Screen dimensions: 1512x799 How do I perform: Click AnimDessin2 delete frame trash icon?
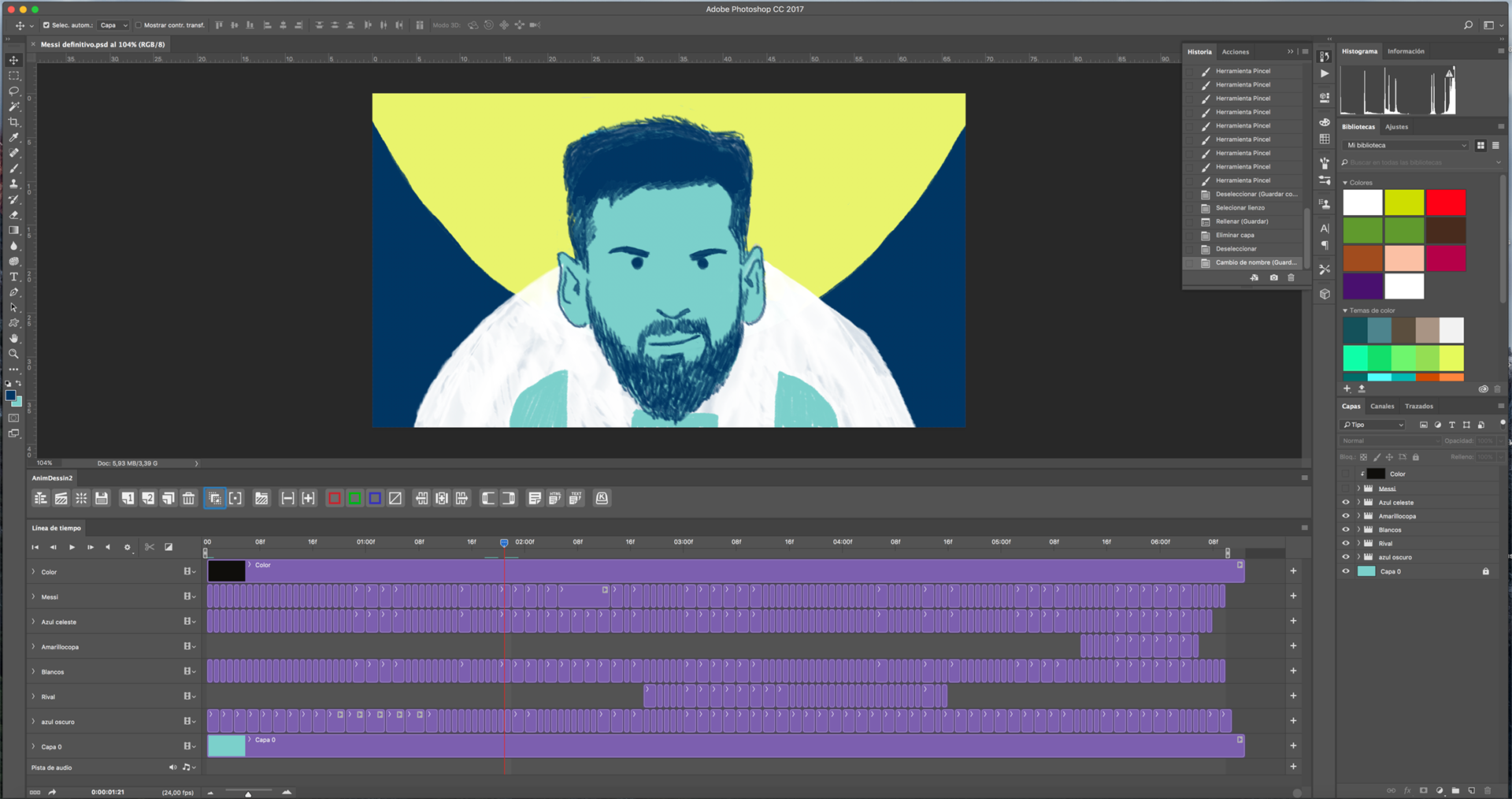click(x=188, y=498)
